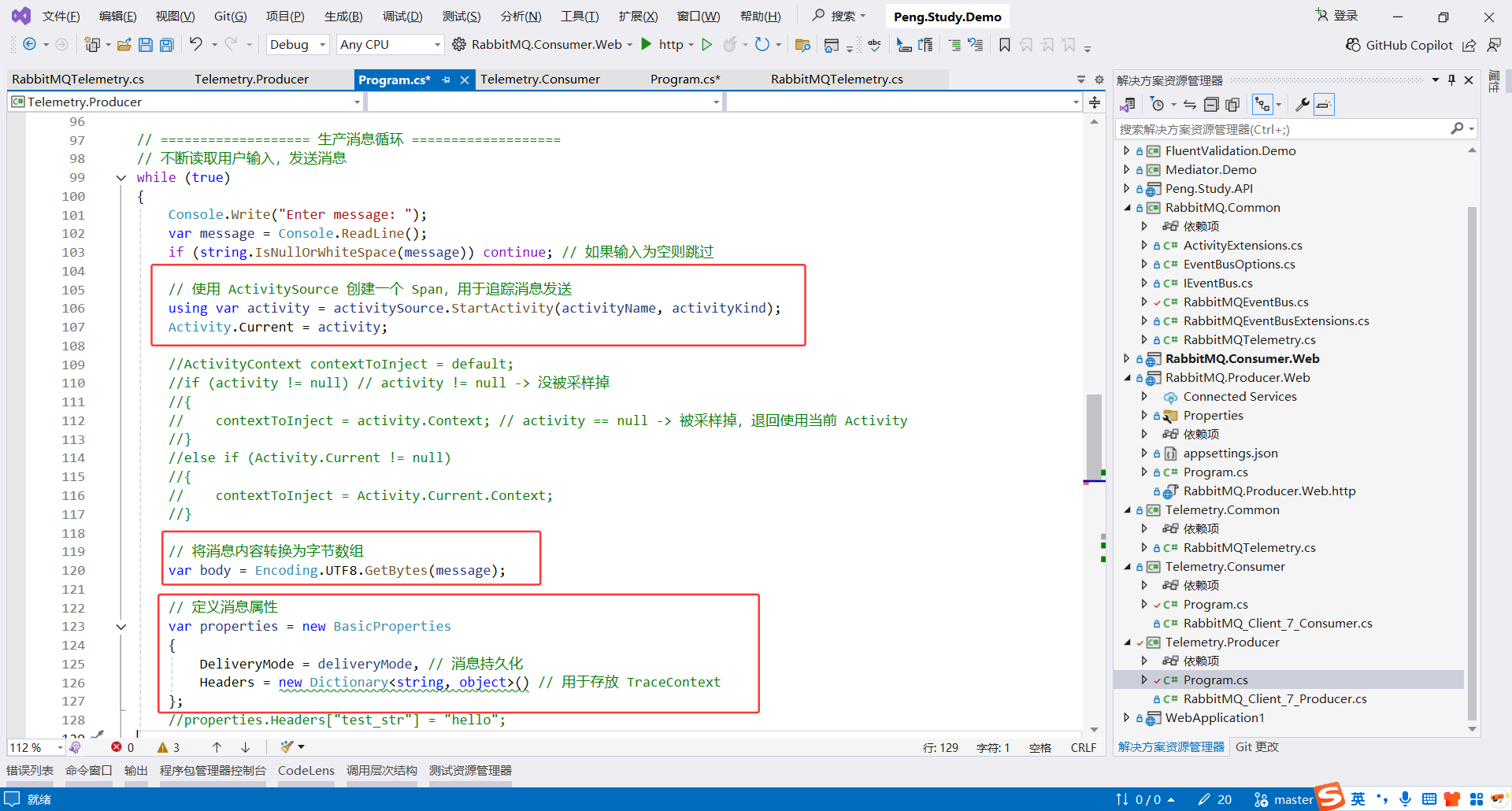The width and height of the screenshot is (1512, 811).
Task: Click the Uncomment selection toolbar icon
Action: 976,45
